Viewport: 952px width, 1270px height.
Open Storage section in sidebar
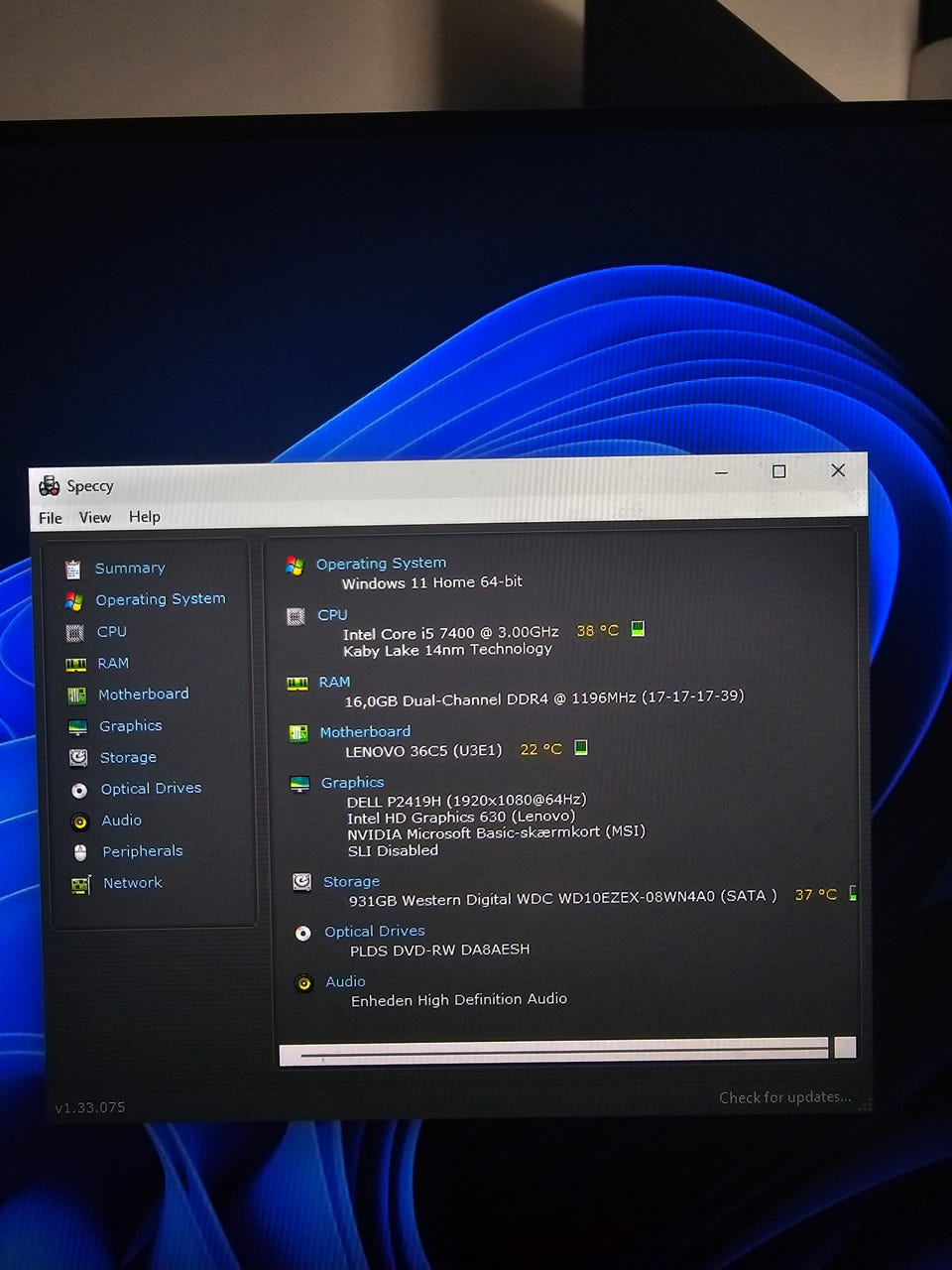point(128,758)
